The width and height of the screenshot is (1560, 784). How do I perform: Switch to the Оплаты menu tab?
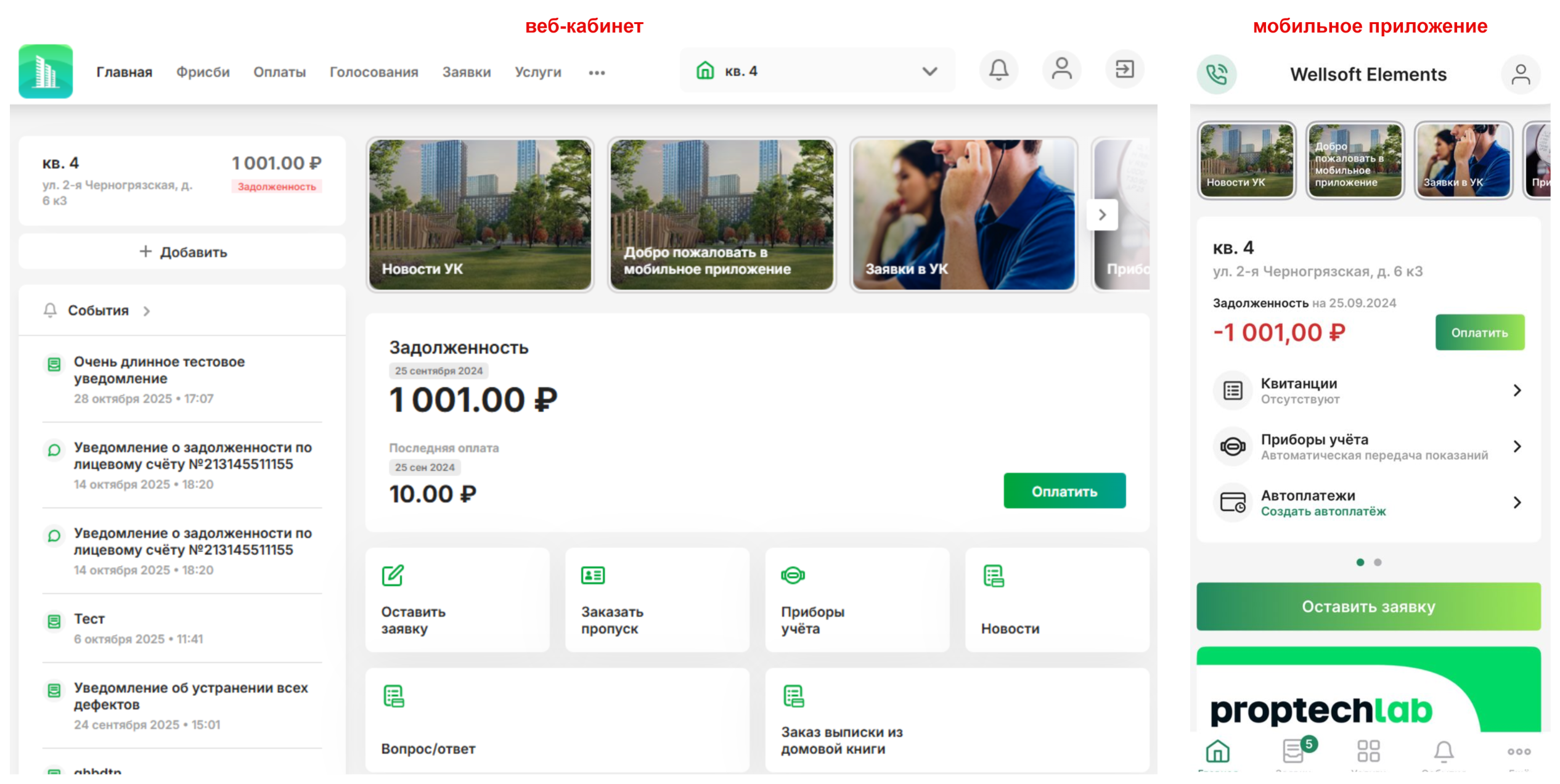(x=279, y=72)
